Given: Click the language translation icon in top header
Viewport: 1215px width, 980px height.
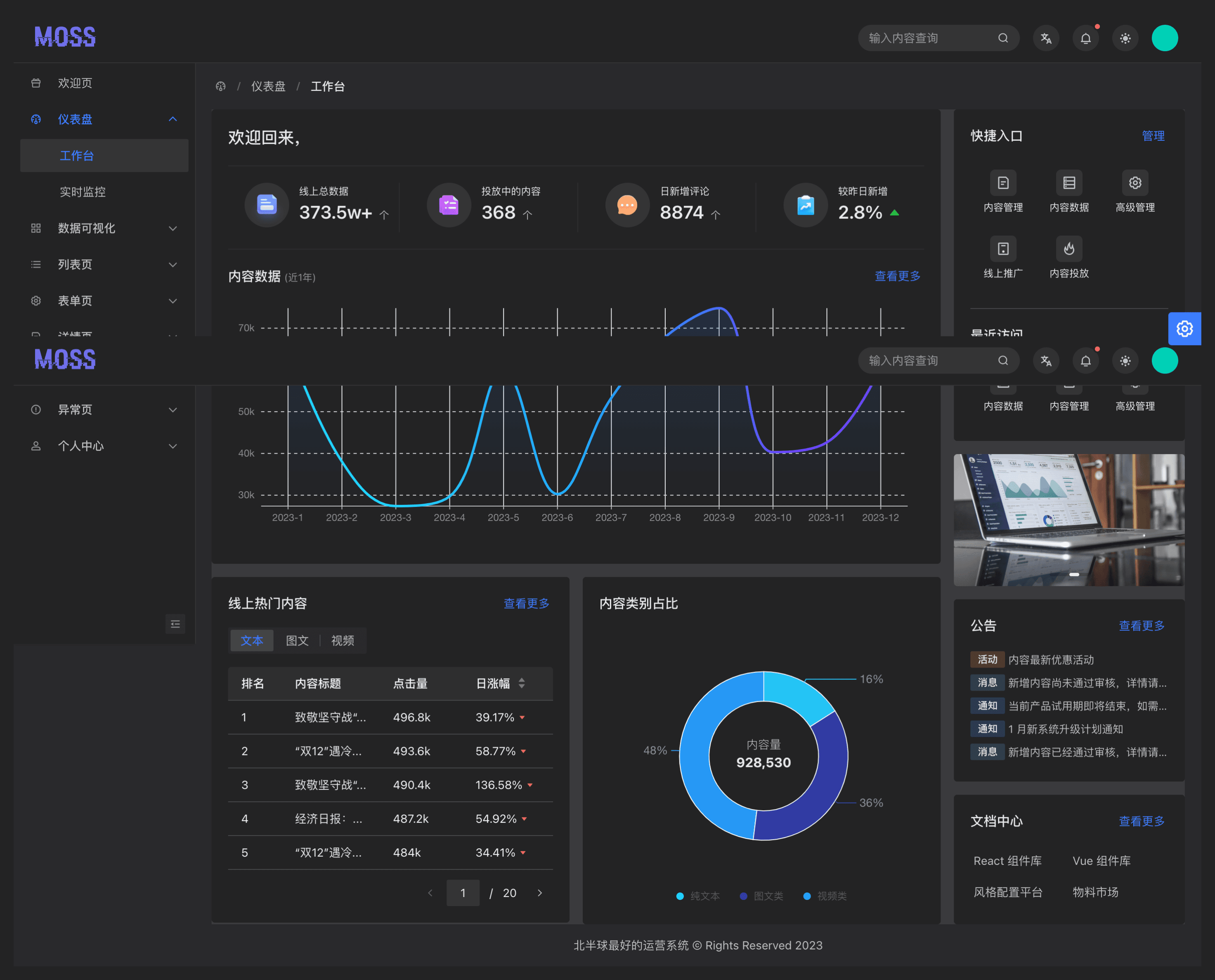Looking at the screenshot, I should (x=1046, y=38).
